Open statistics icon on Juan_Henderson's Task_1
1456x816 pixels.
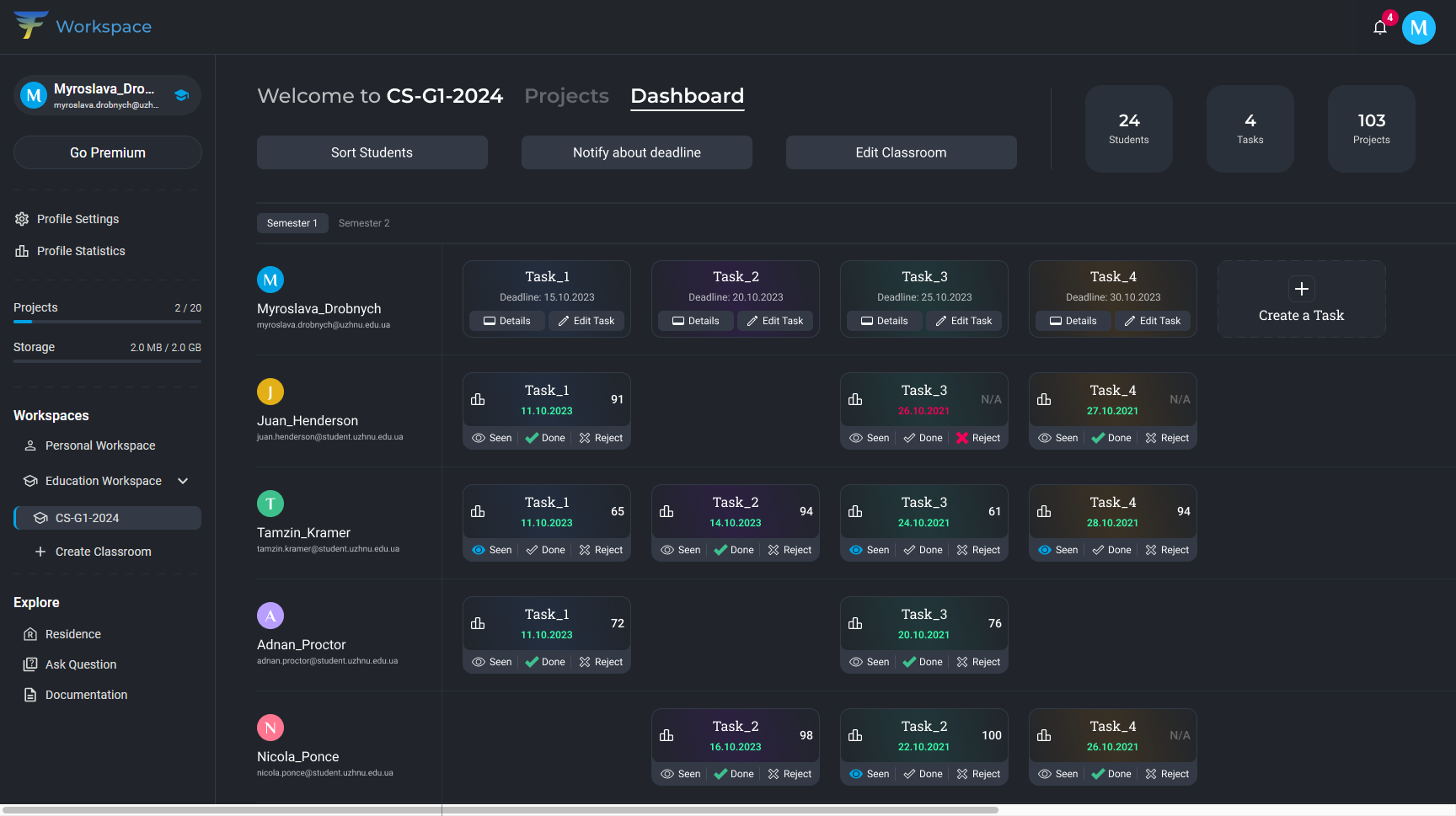478,399
